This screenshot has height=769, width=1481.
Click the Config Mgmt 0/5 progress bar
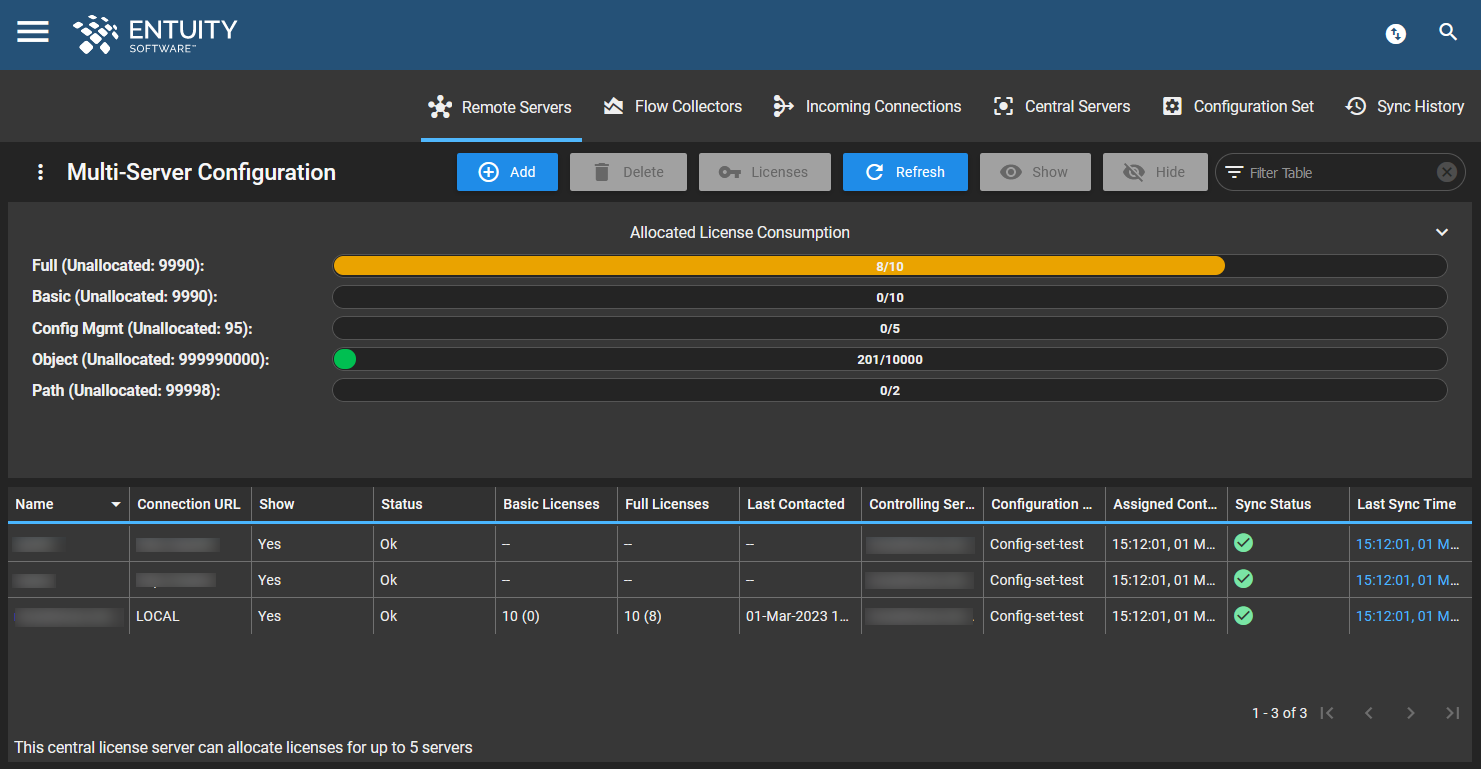click(889, 328)
